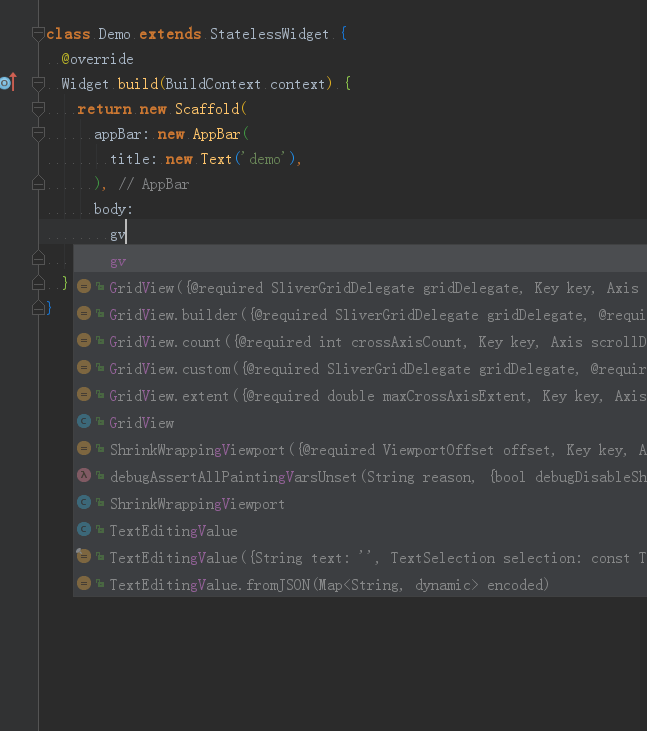This screenshot has height=731, width=647.
Task: Choose GridView.custom from completion list
Action: [360, 369]
